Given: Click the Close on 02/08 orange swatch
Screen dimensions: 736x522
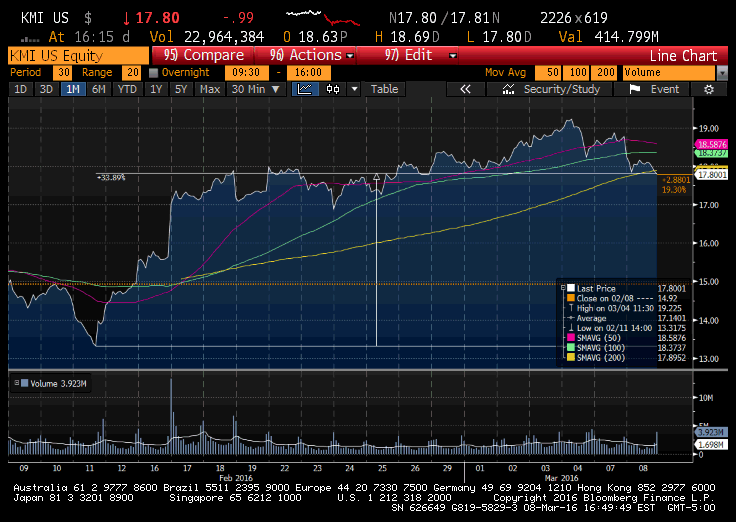Looking at the screenshot, I should pos(571,298).
